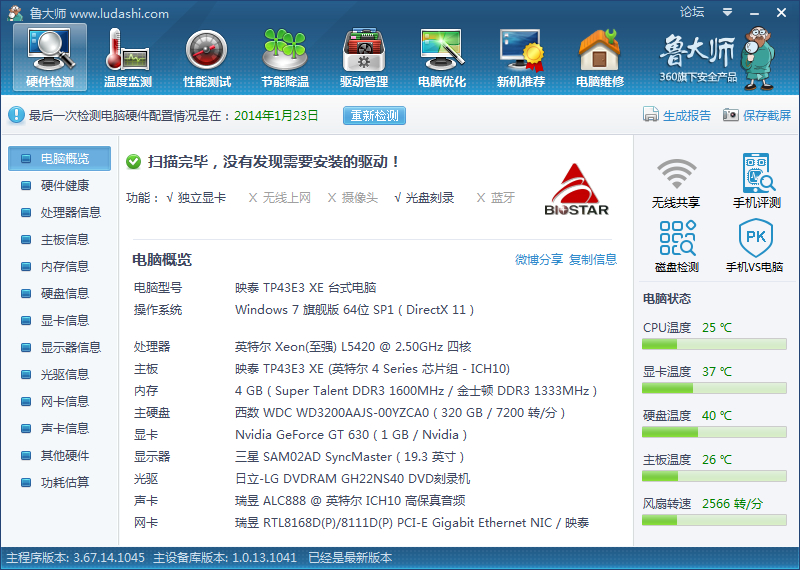Click the Nvidia GeForce GT 630 value
Screen dimensions: 800x570
pos(351,435)
